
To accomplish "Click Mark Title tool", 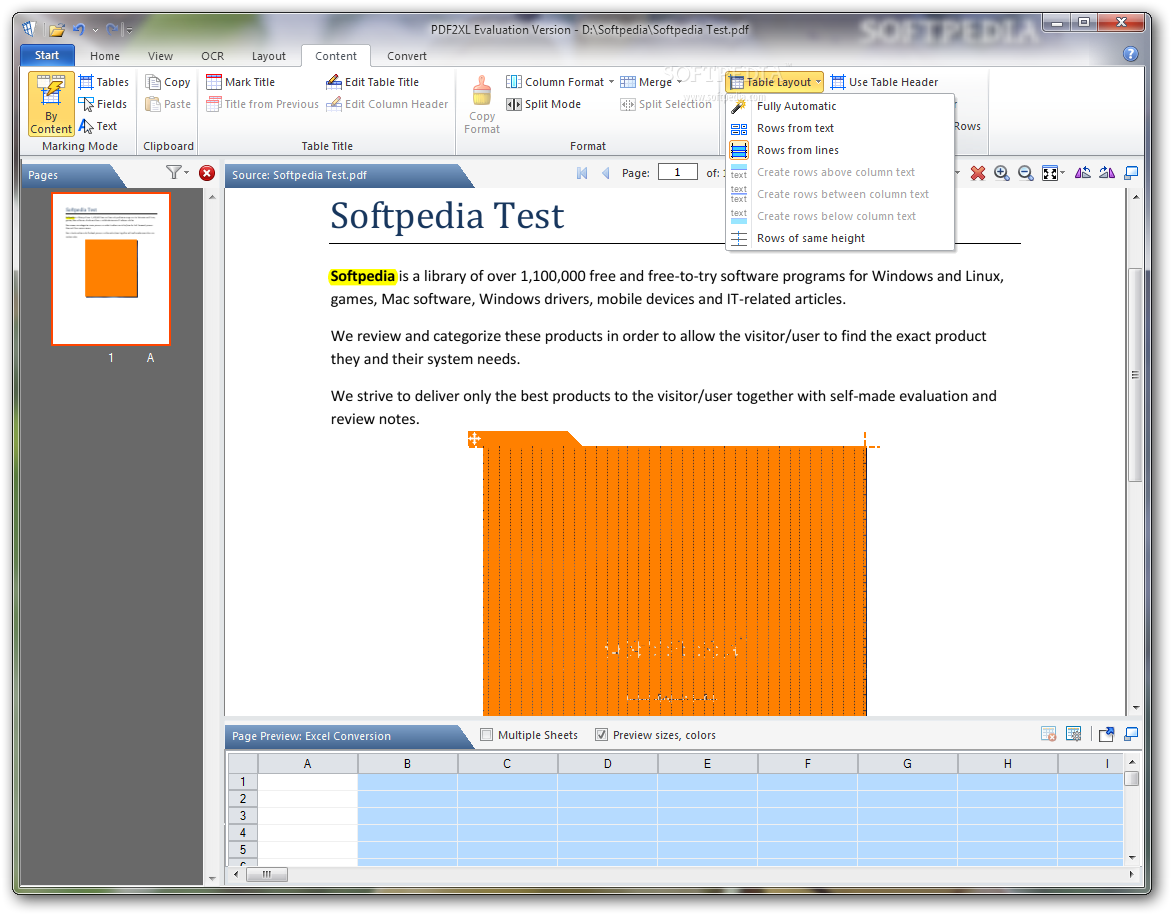I will tap(241, 82).
